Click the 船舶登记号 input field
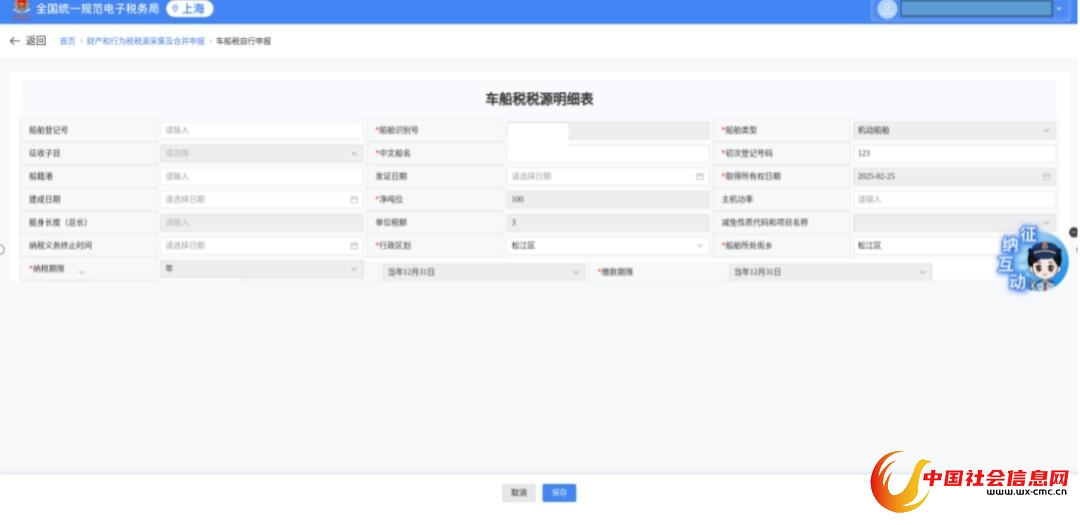 [261, 130]
